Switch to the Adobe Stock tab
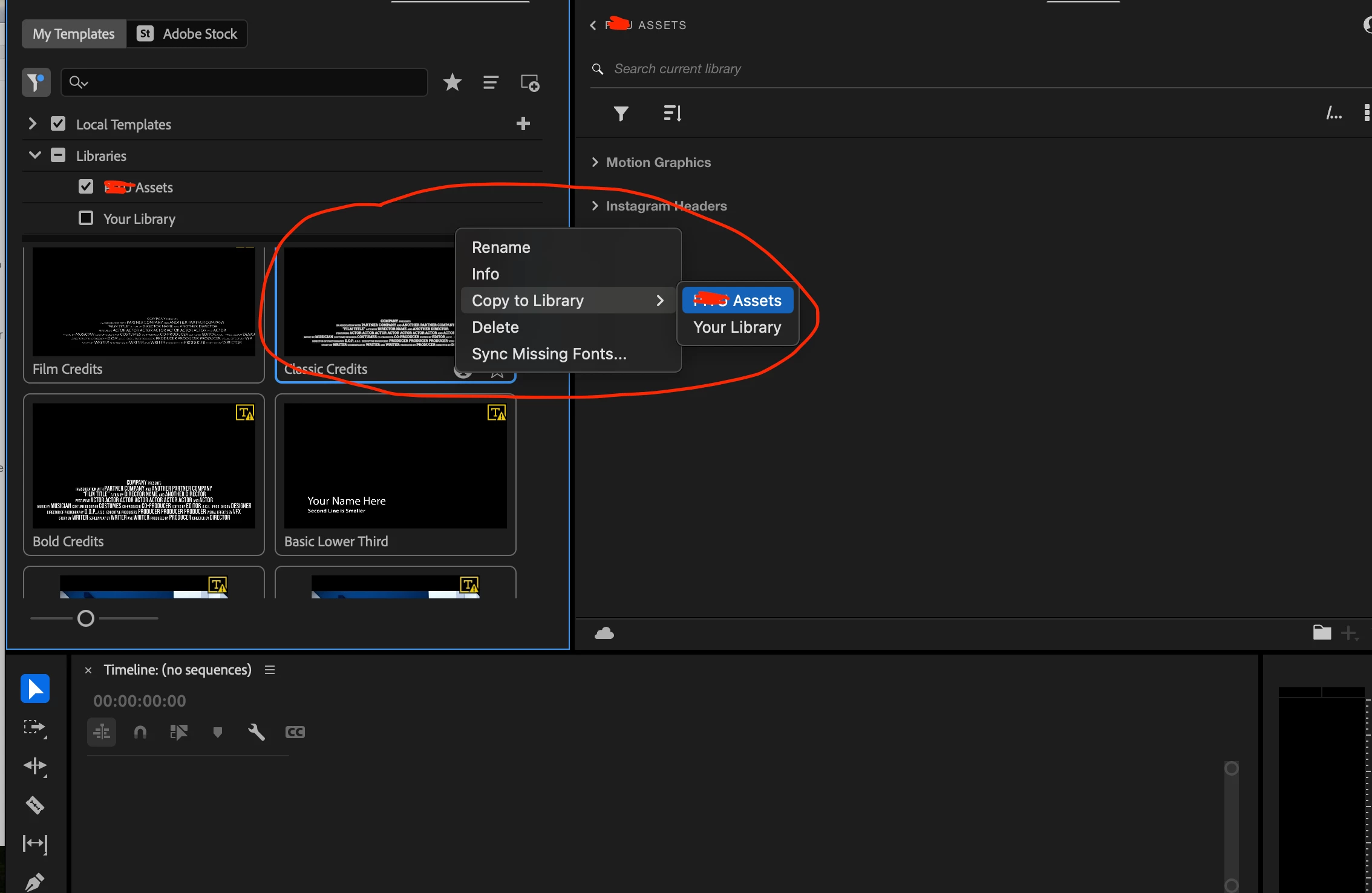1372x893 pixels. 188,34
